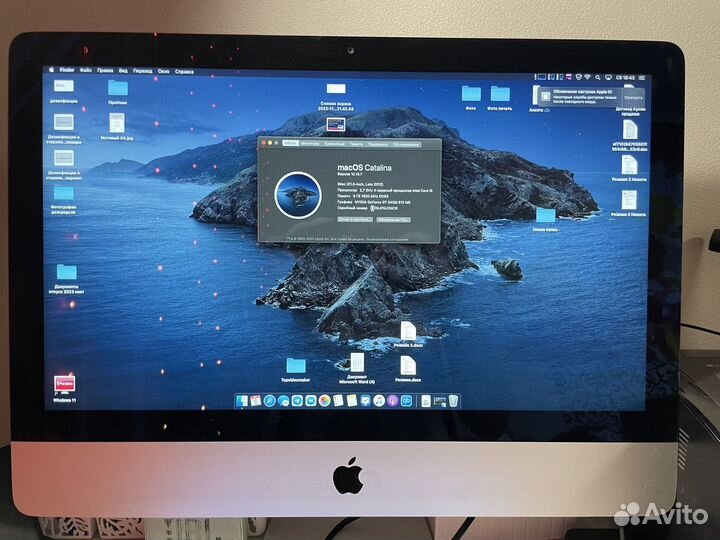The width and height of the screenshot is (720, 540).
Task: Switch to the Память tab
Action: click(x=356, y=144)
